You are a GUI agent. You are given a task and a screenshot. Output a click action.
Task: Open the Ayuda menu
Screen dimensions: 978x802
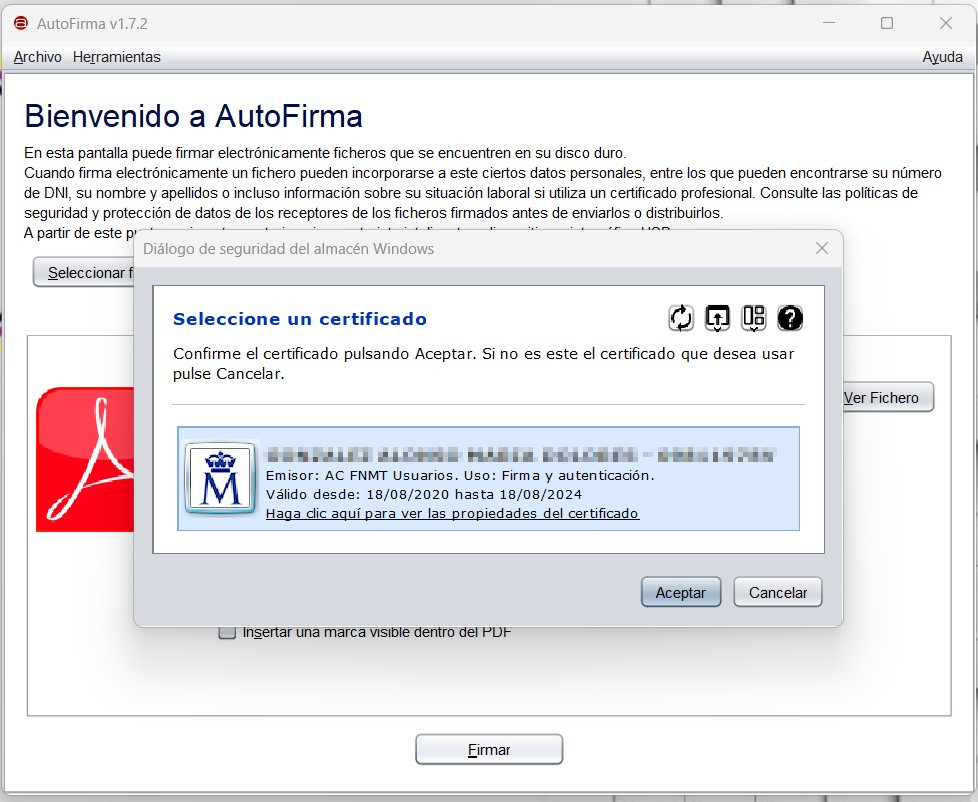tap(942, 57)
